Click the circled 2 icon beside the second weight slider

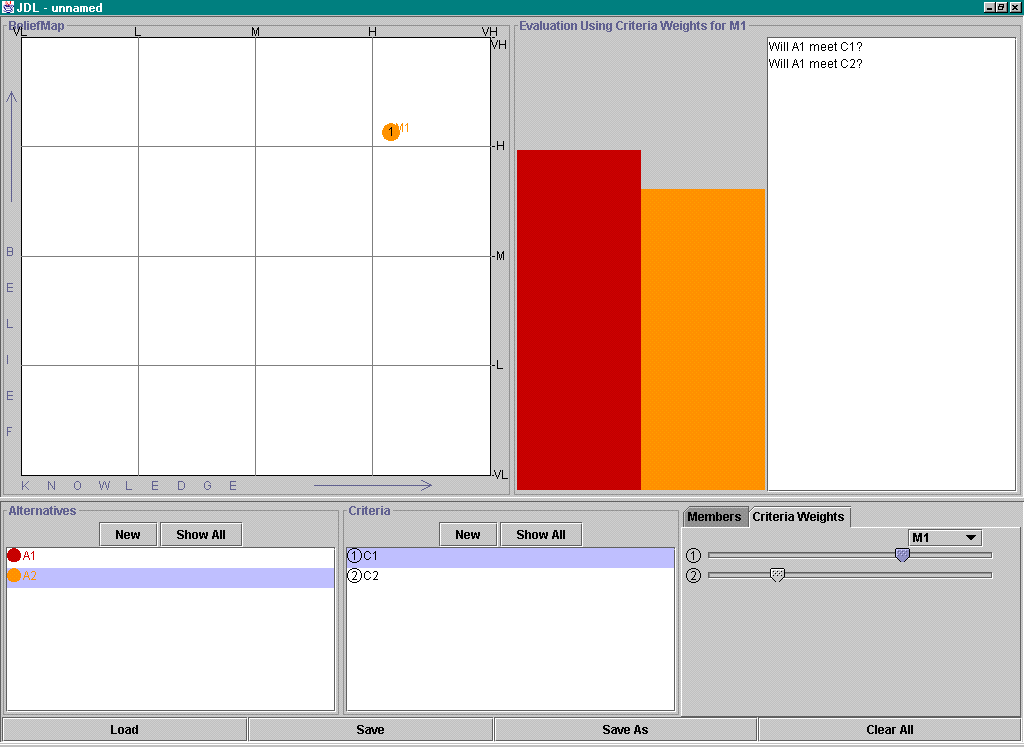pos(694,575)
